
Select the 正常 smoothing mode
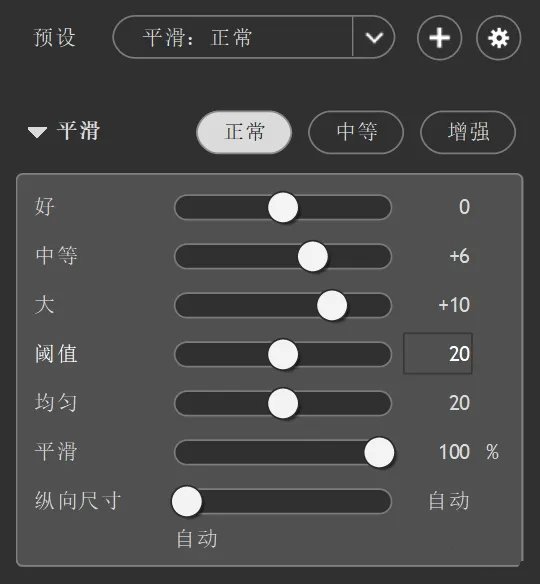coord(244,132)
